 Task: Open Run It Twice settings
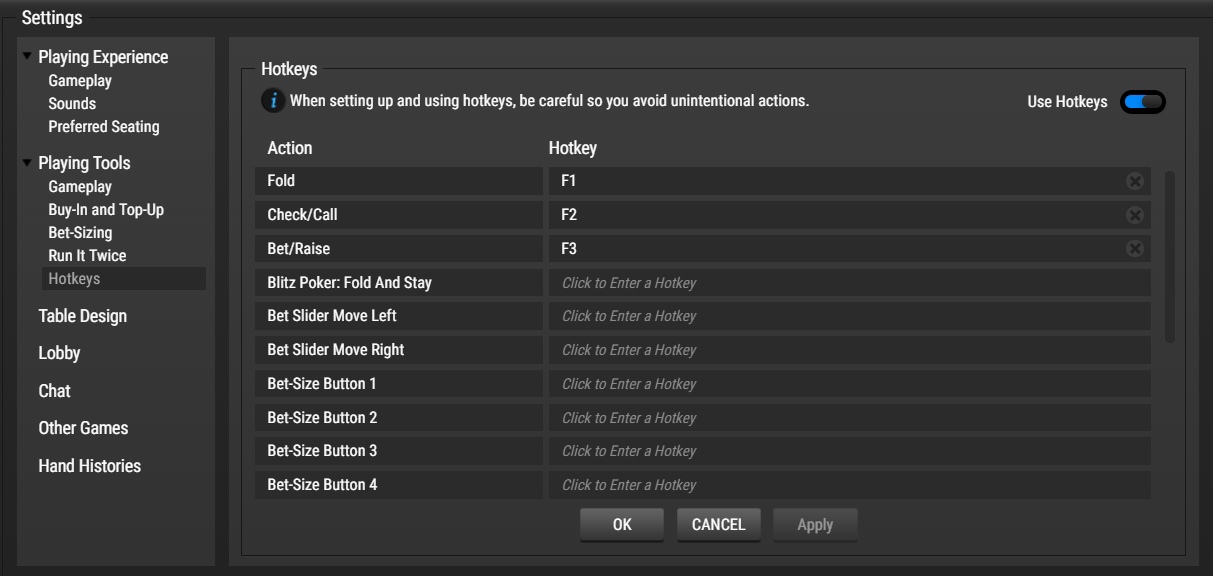click(87, 256)
